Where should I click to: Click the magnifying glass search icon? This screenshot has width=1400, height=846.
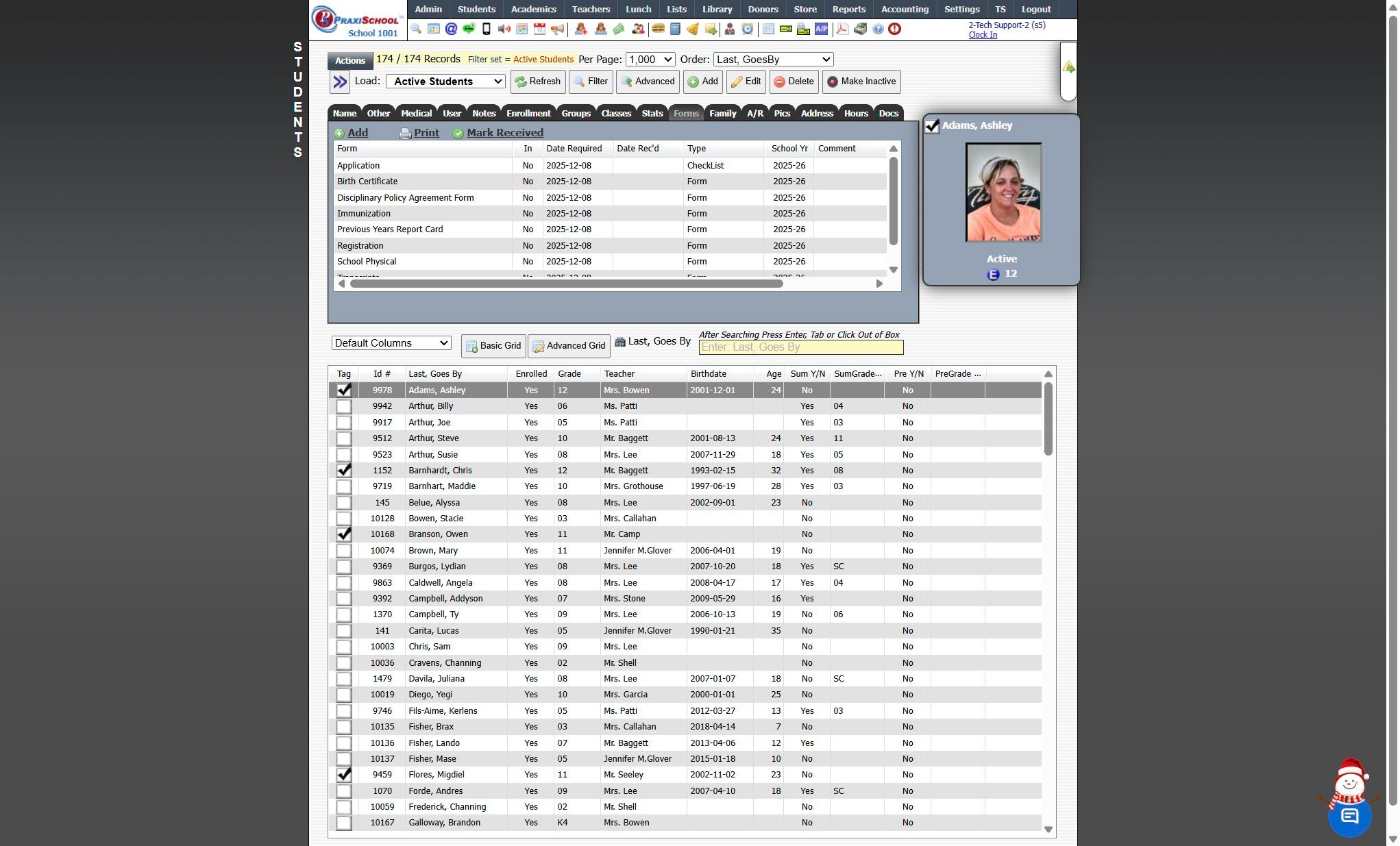click(x=416, y=29)
